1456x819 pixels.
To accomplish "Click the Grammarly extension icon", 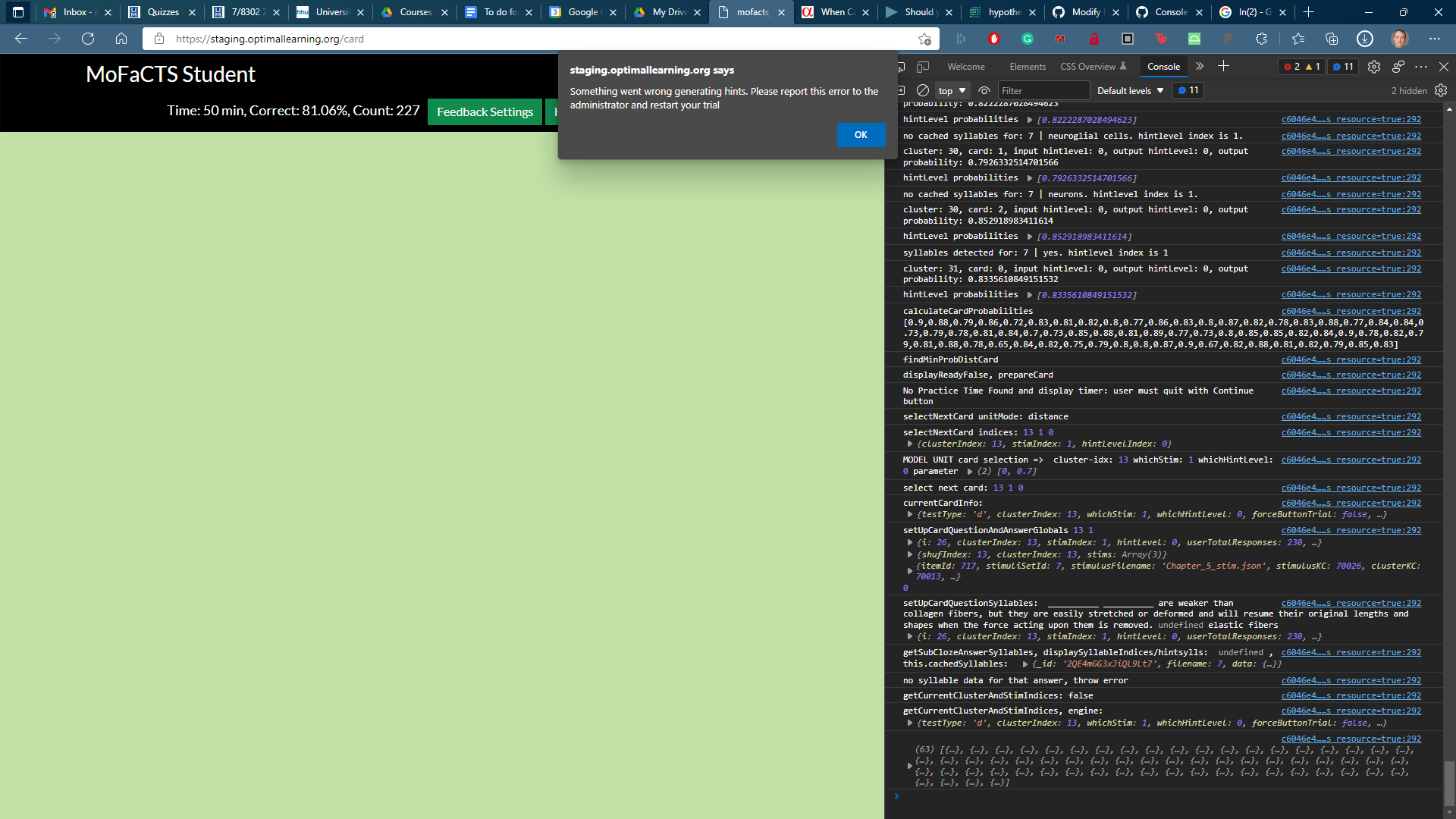I will click(1028, 39).
